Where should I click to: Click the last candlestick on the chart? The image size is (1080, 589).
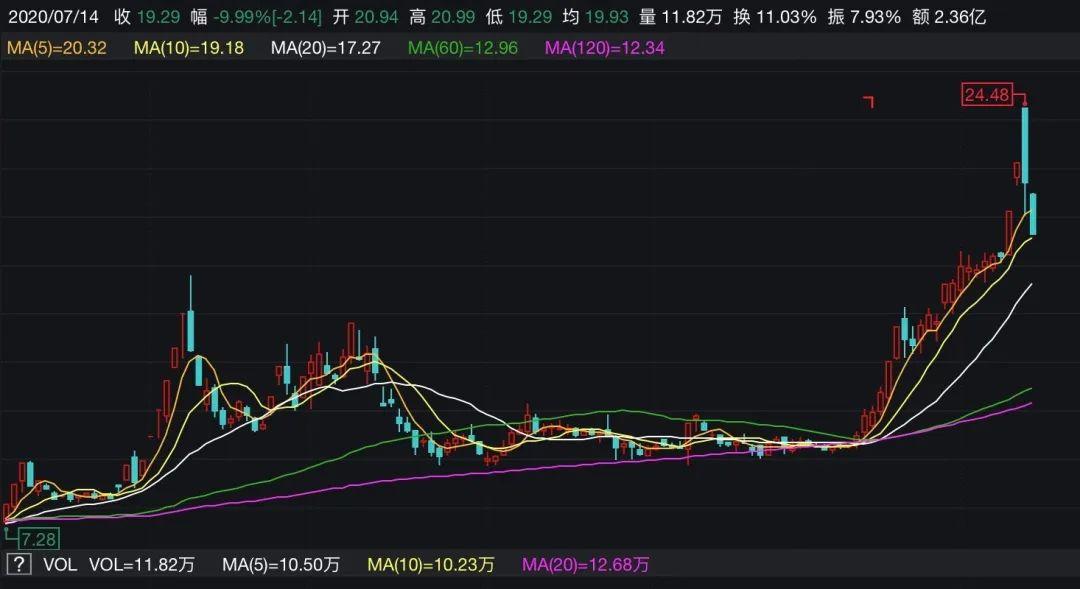coord(1033,214)
